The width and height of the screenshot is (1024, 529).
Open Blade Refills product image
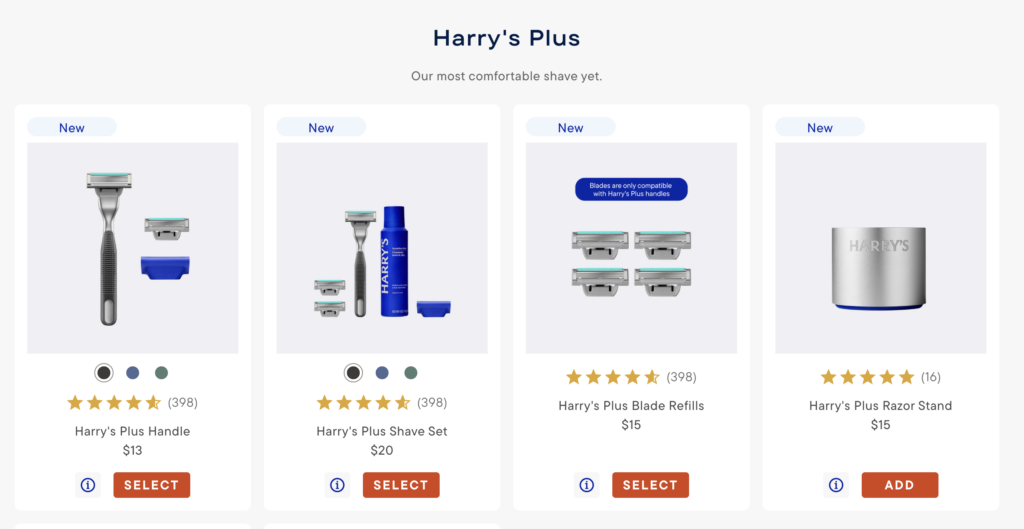coord(631,248)
